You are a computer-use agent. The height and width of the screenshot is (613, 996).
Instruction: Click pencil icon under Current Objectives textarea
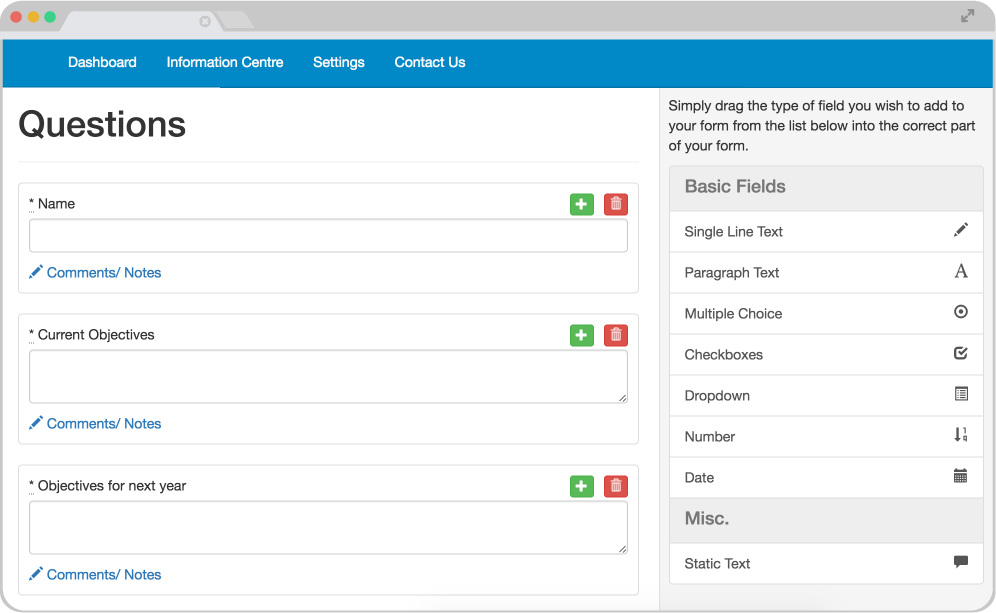pos(36,423)
